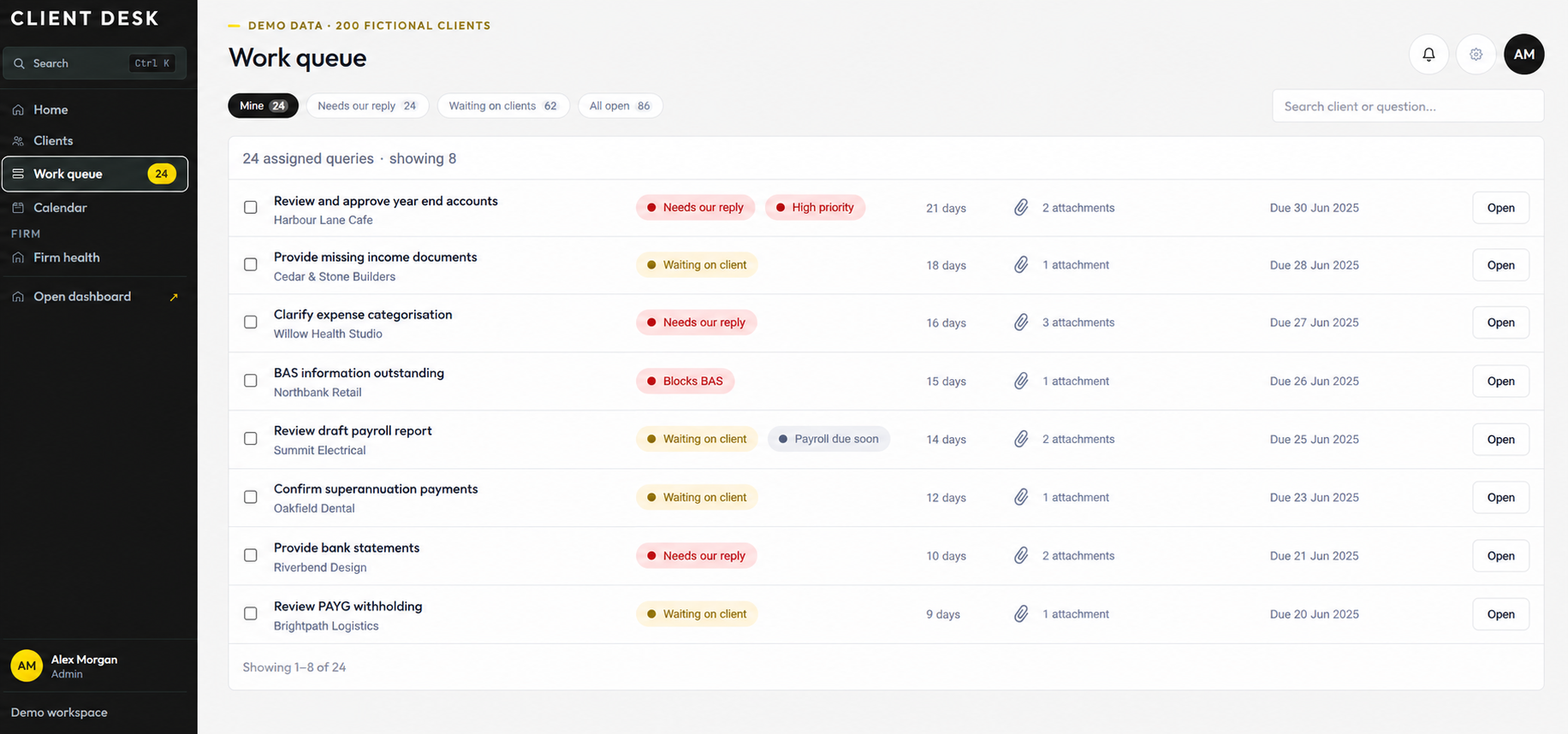This screenshot has width=1568, height=734.
Task: Click the High priority tag
Action: (x=815, y=208)
